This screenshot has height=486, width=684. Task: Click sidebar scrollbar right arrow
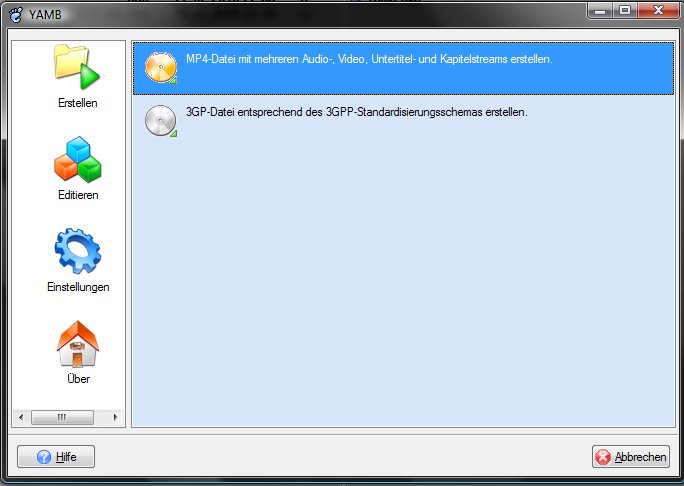coord(116,418)
